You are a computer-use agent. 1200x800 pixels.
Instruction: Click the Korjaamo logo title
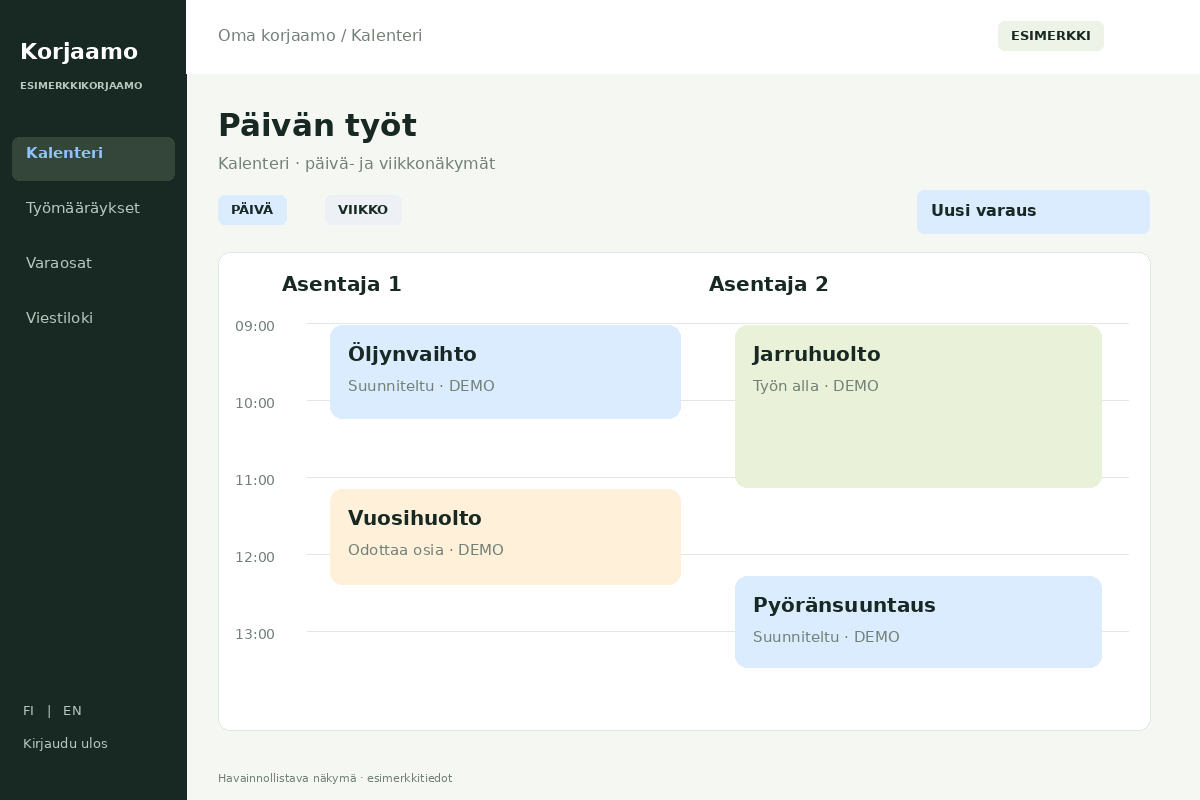(79, 52)
